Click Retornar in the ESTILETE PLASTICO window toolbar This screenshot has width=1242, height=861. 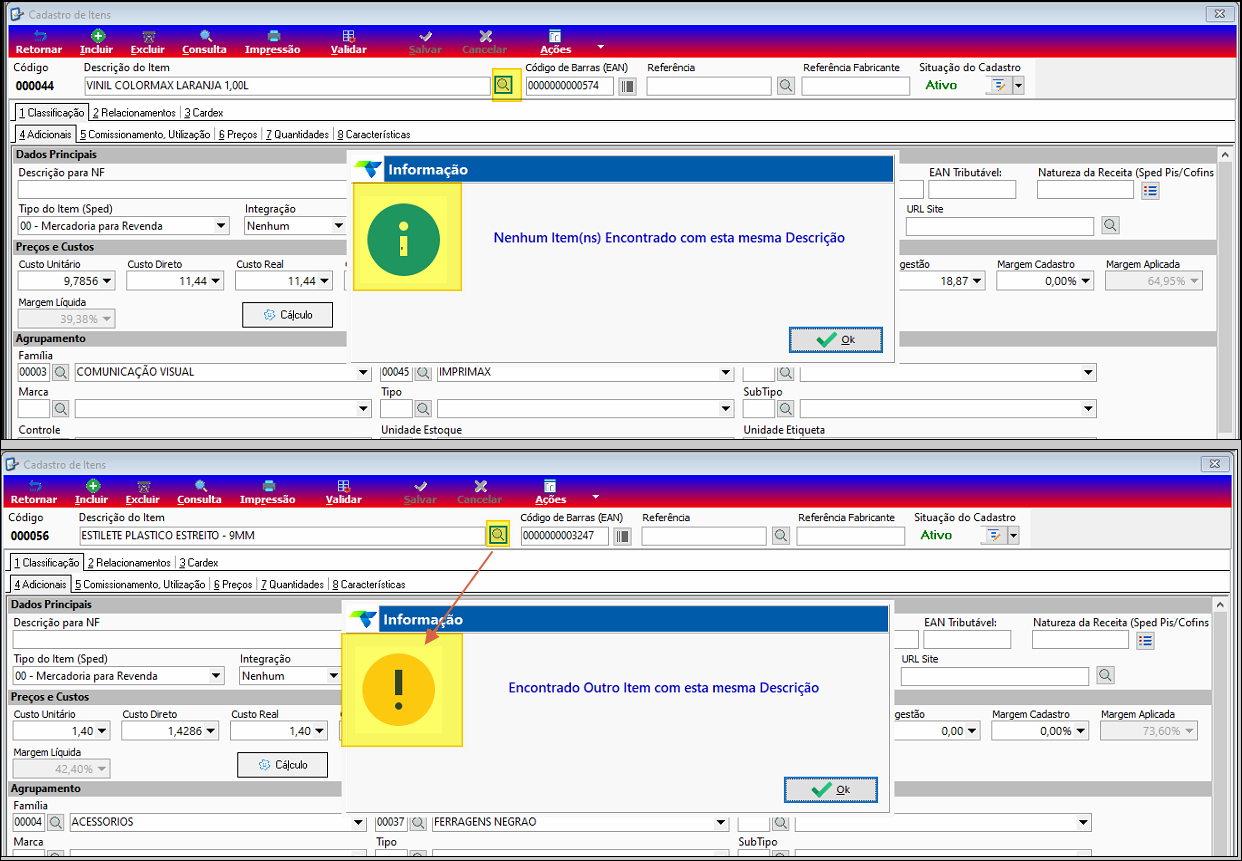tap(34, 492)
